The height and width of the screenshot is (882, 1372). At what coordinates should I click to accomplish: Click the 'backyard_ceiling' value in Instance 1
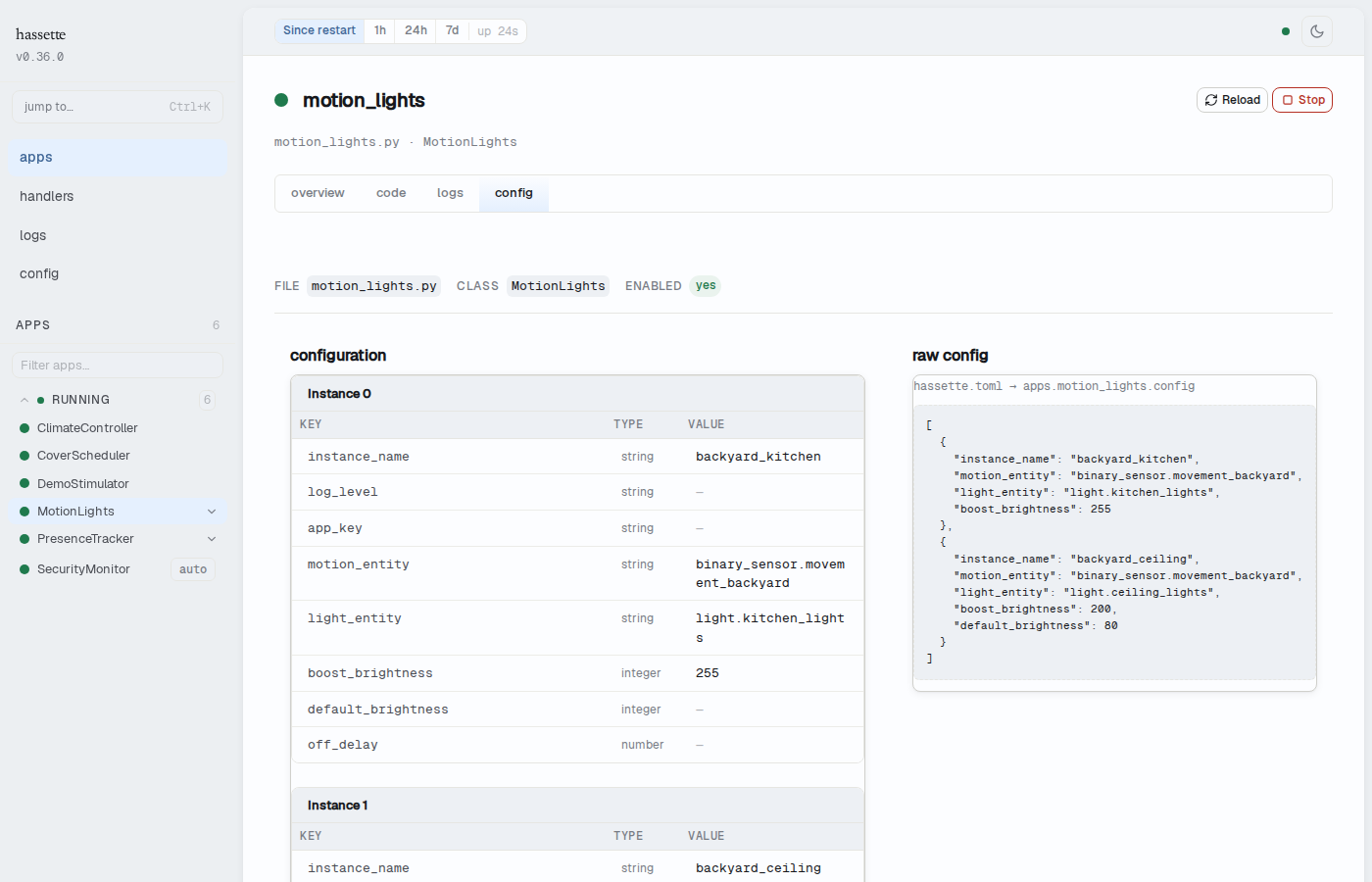click(759, 868)
